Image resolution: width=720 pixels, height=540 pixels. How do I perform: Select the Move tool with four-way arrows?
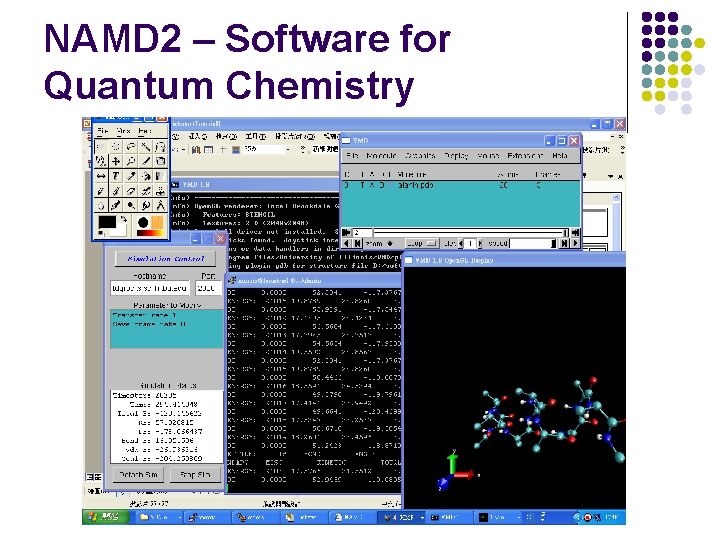[116, 162]
